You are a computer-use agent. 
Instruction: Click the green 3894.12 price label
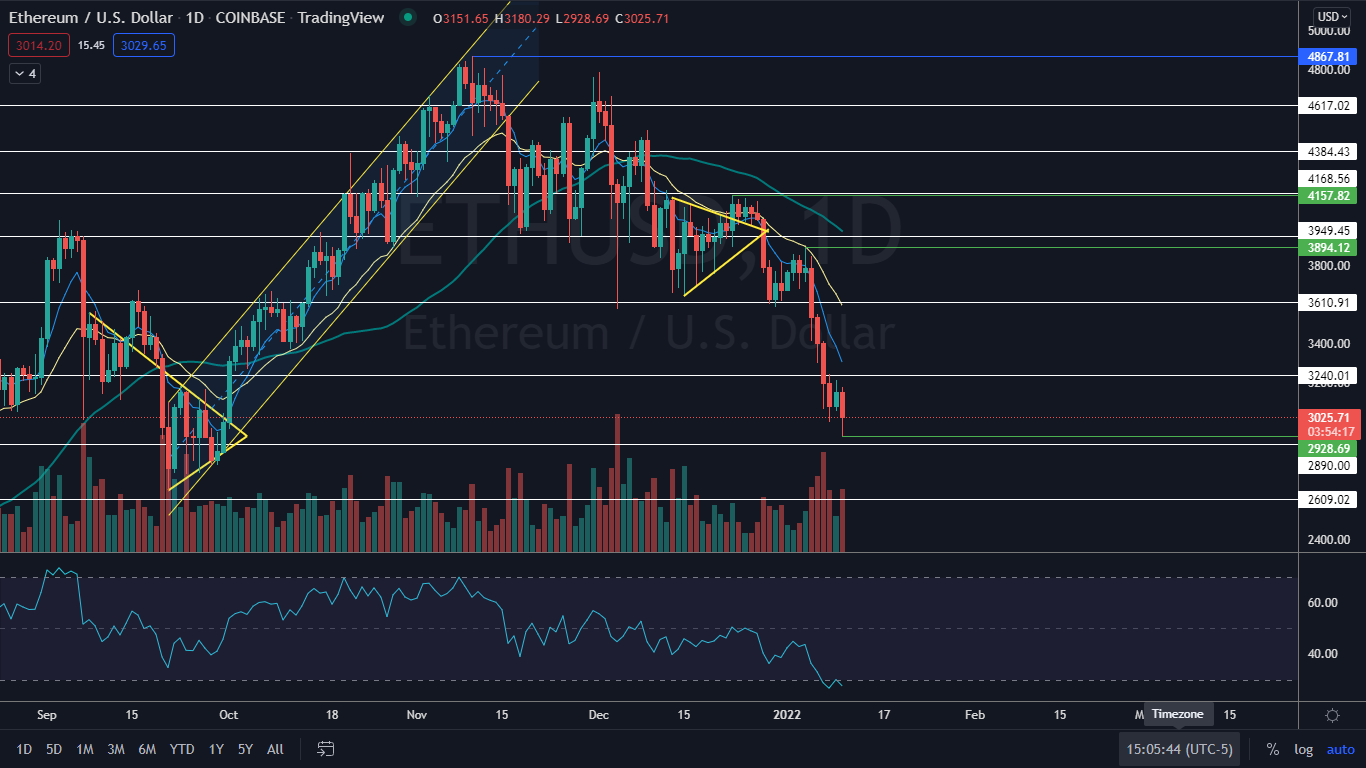1327,247
